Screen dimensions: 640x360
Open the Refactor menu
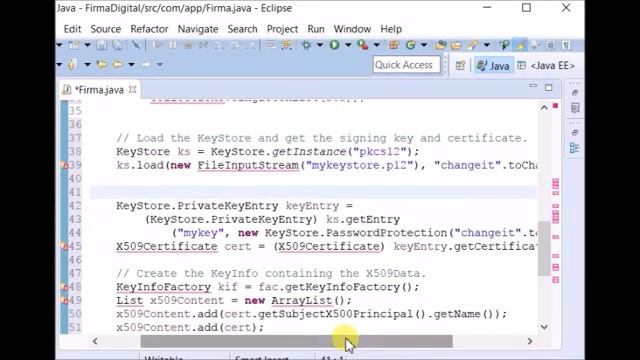pos(149,29)
